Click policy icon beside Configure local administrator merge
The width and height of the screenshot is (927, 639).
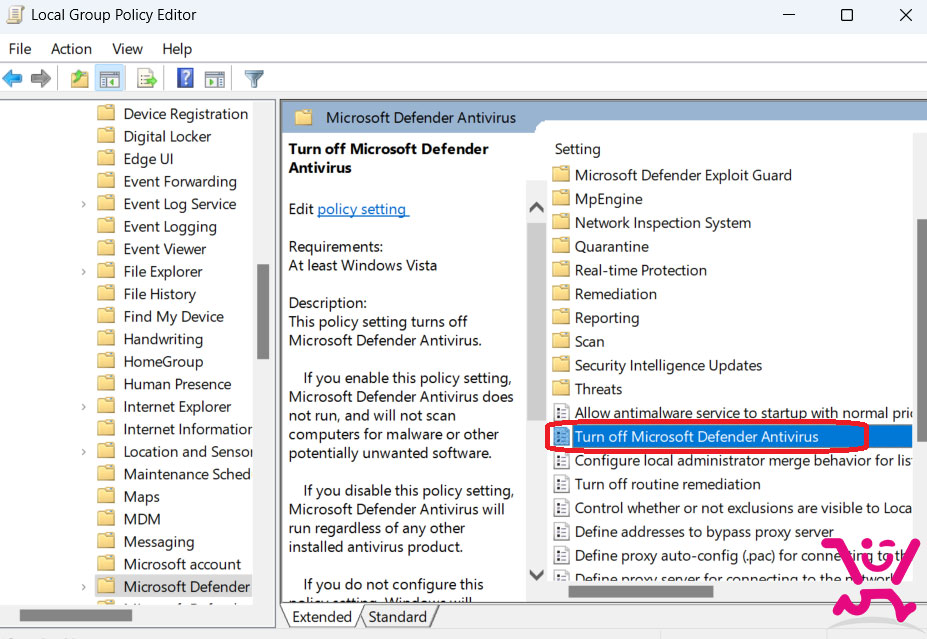(561, 460)
